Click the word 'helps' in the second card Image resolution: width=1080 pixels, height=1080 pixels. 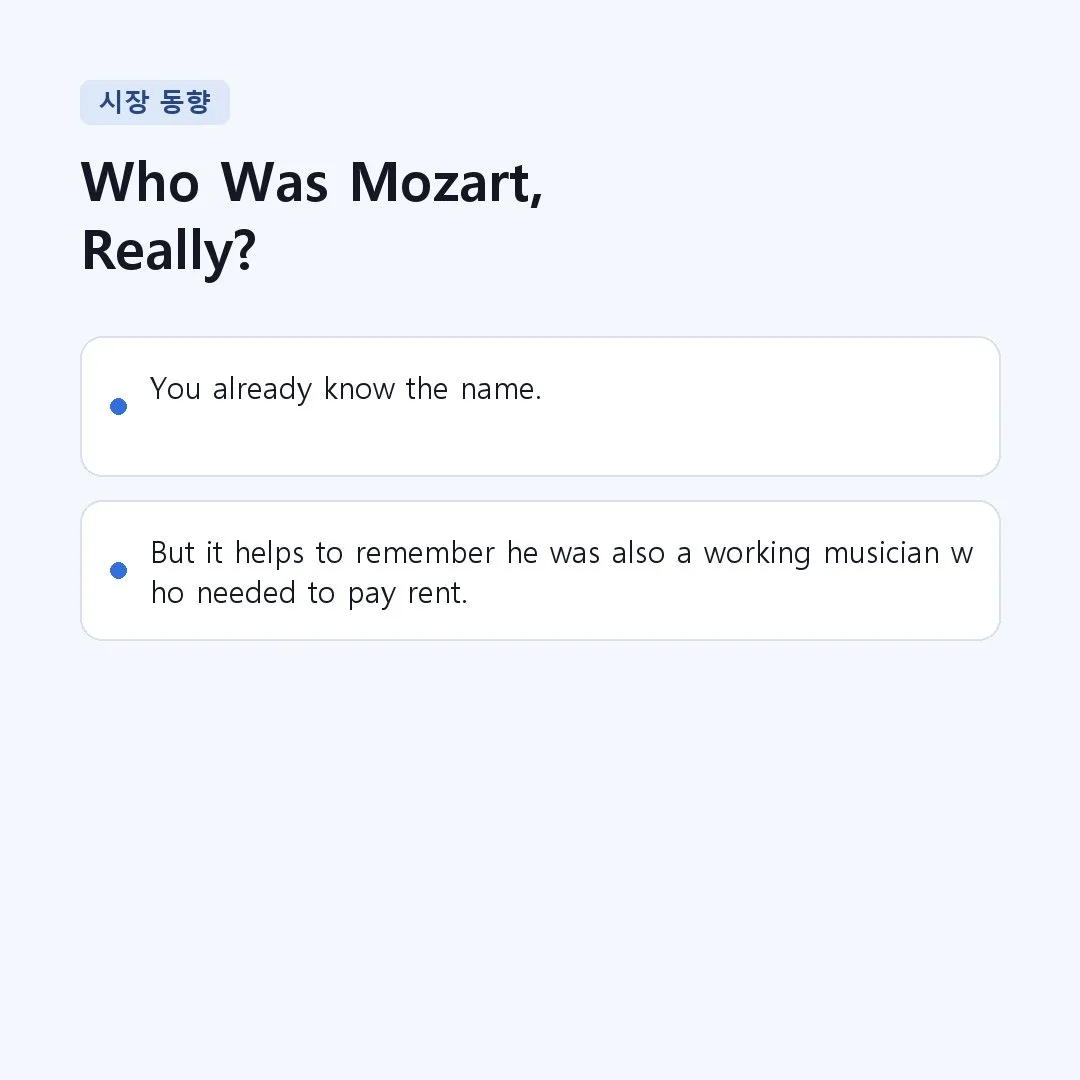[269, 554]
